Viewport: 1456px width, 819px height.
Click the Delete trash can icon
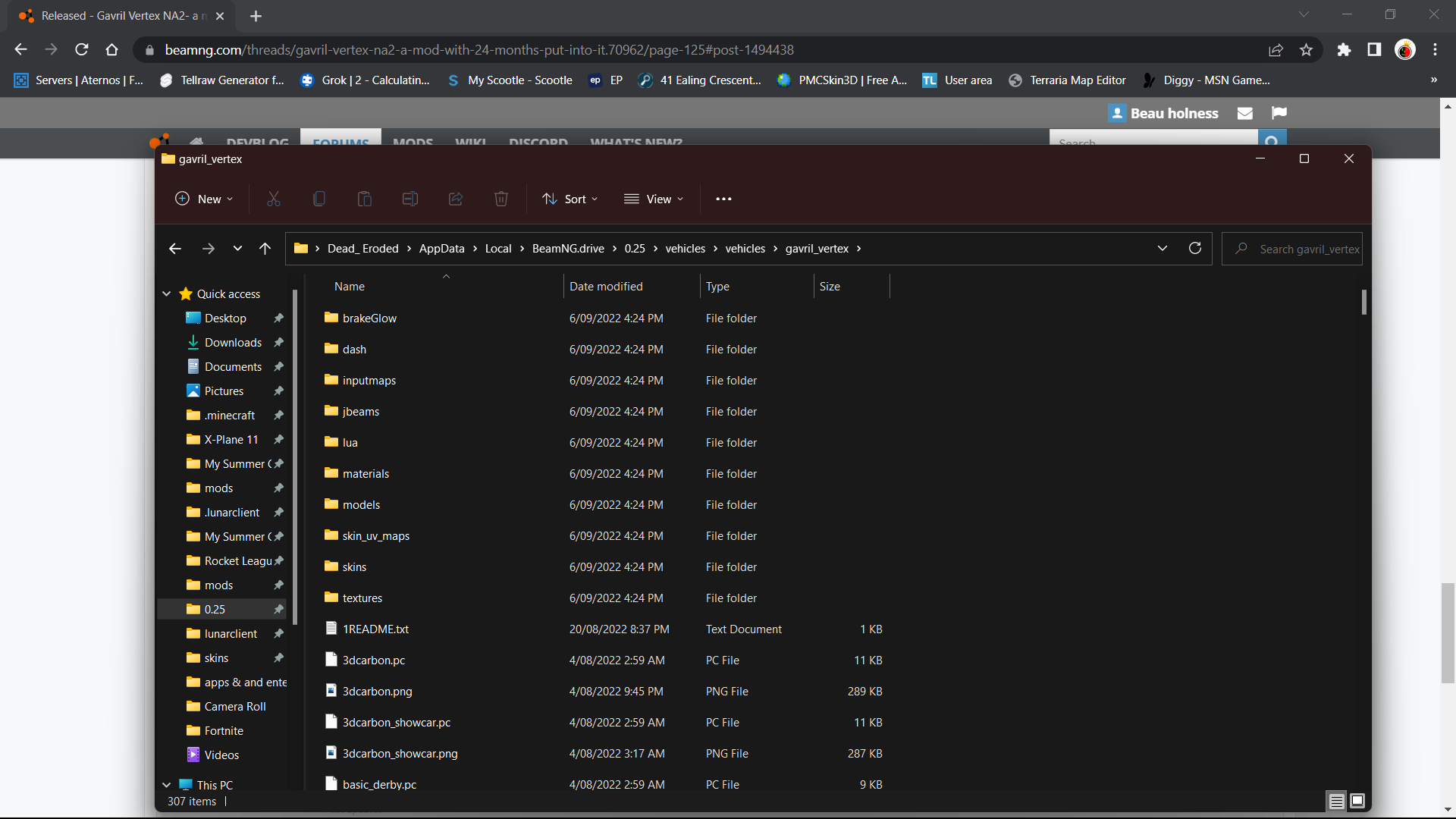point(501,199)
